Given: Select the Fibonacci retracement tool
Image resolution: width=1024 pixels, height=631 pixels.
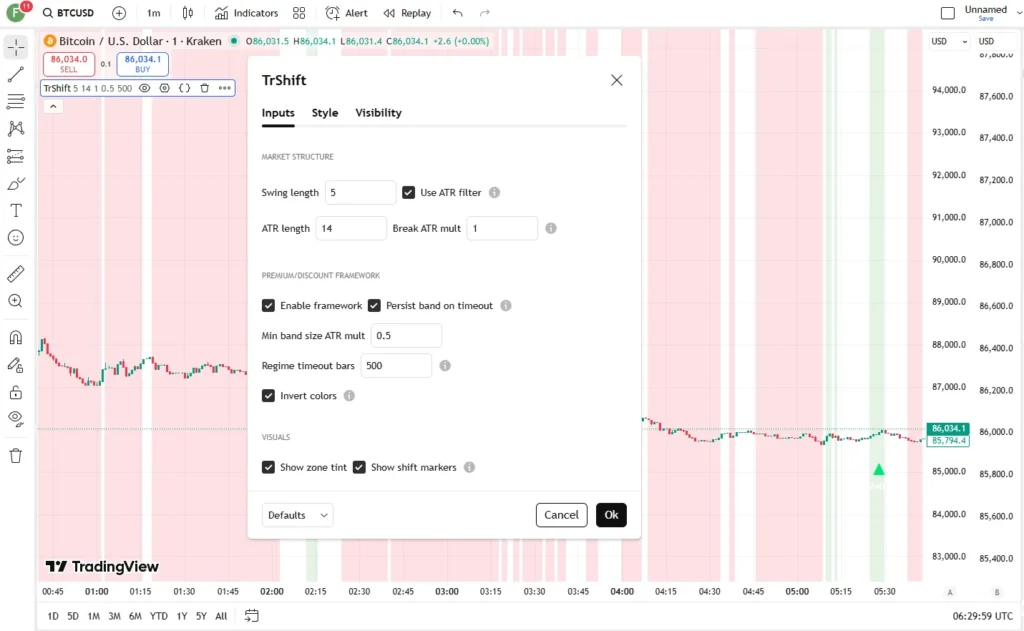Looking at the screenshot, I should click(x=16, y=101).
